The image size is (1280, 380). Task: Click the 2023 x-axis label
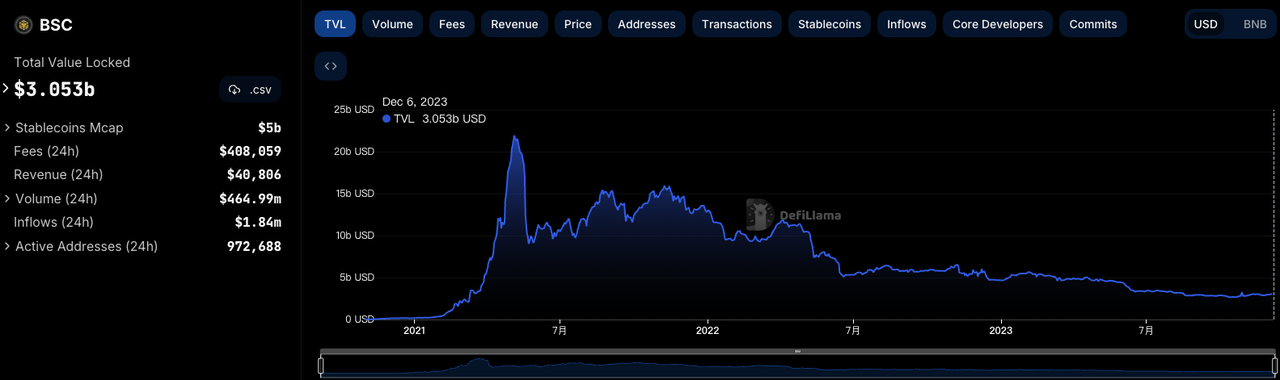tap(1001, 330)
